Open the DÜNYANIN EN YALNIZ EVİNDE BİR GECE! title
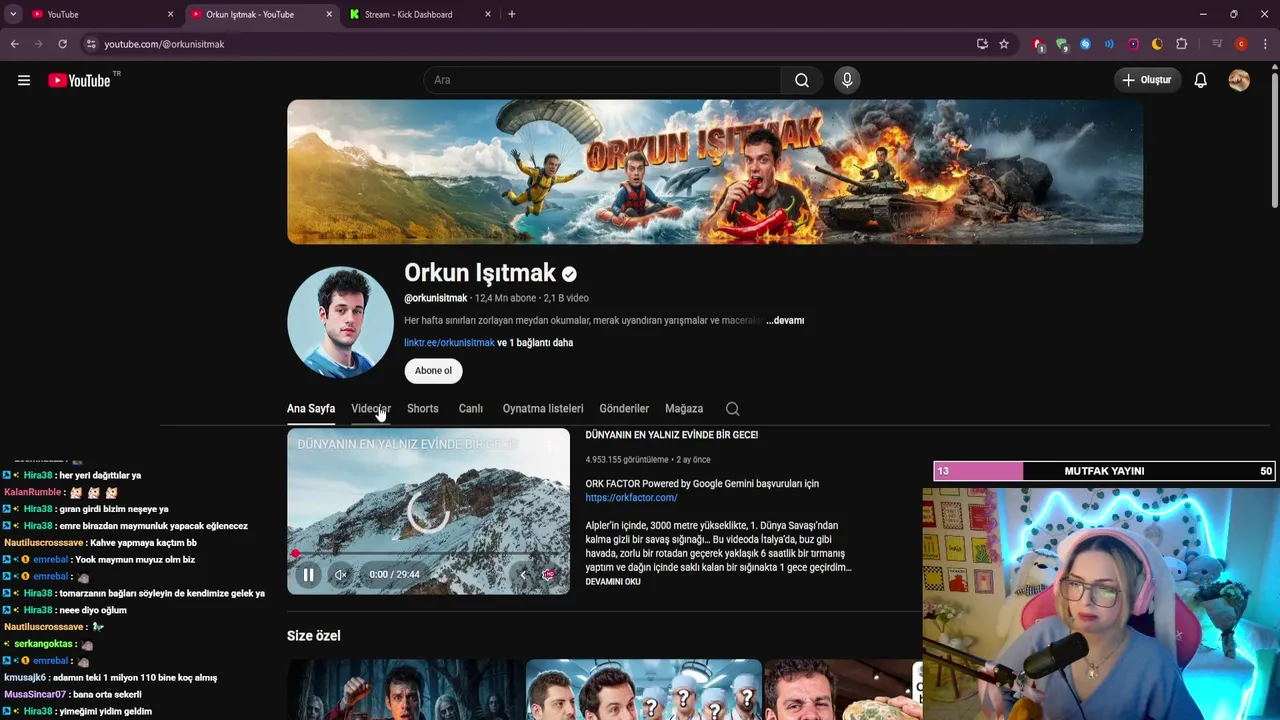The width and height of the screenshot is (1280, 720). click(x=671, y=435)
